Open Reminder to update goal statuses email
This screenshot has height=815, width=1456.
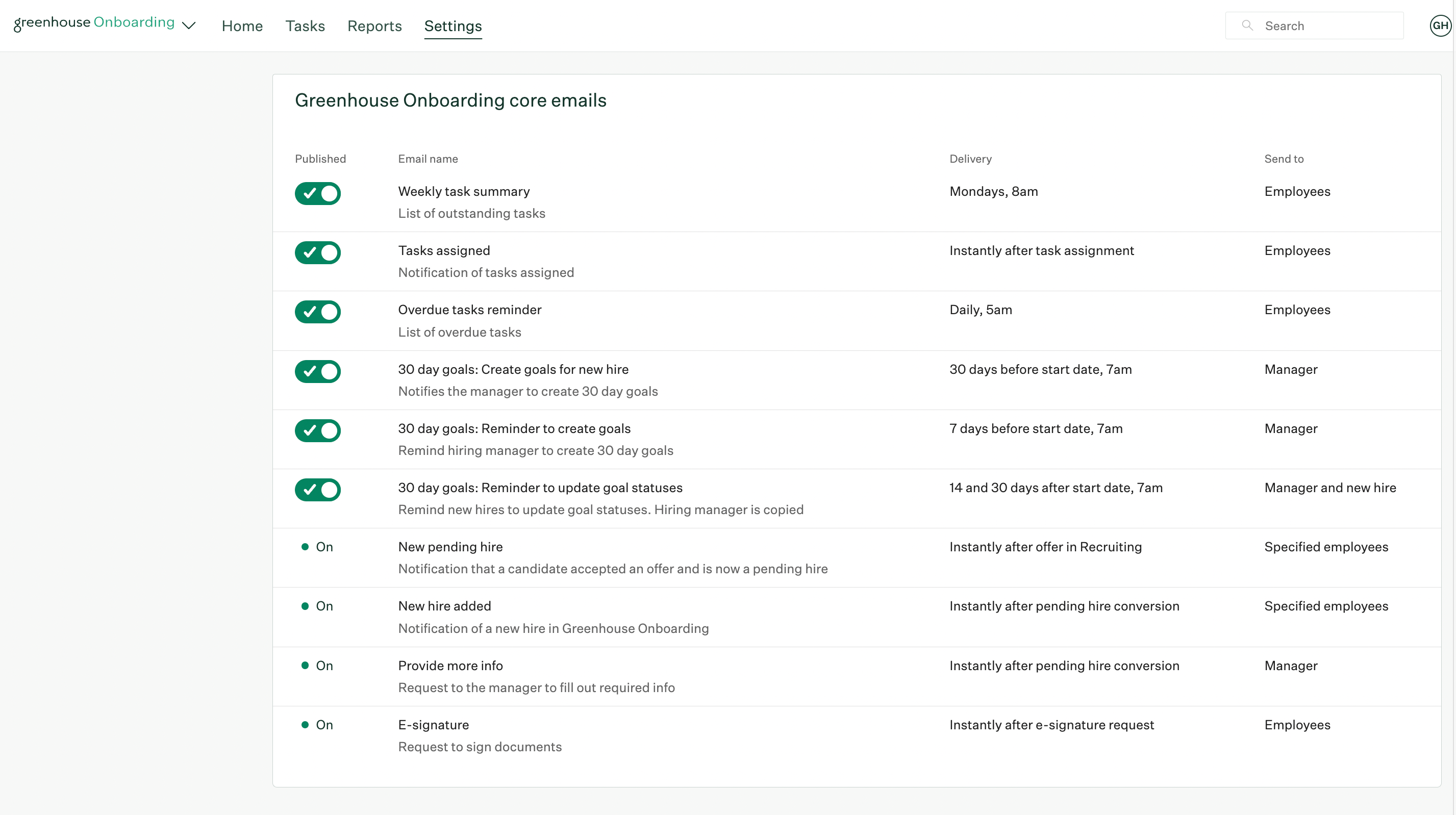point(540,488)
